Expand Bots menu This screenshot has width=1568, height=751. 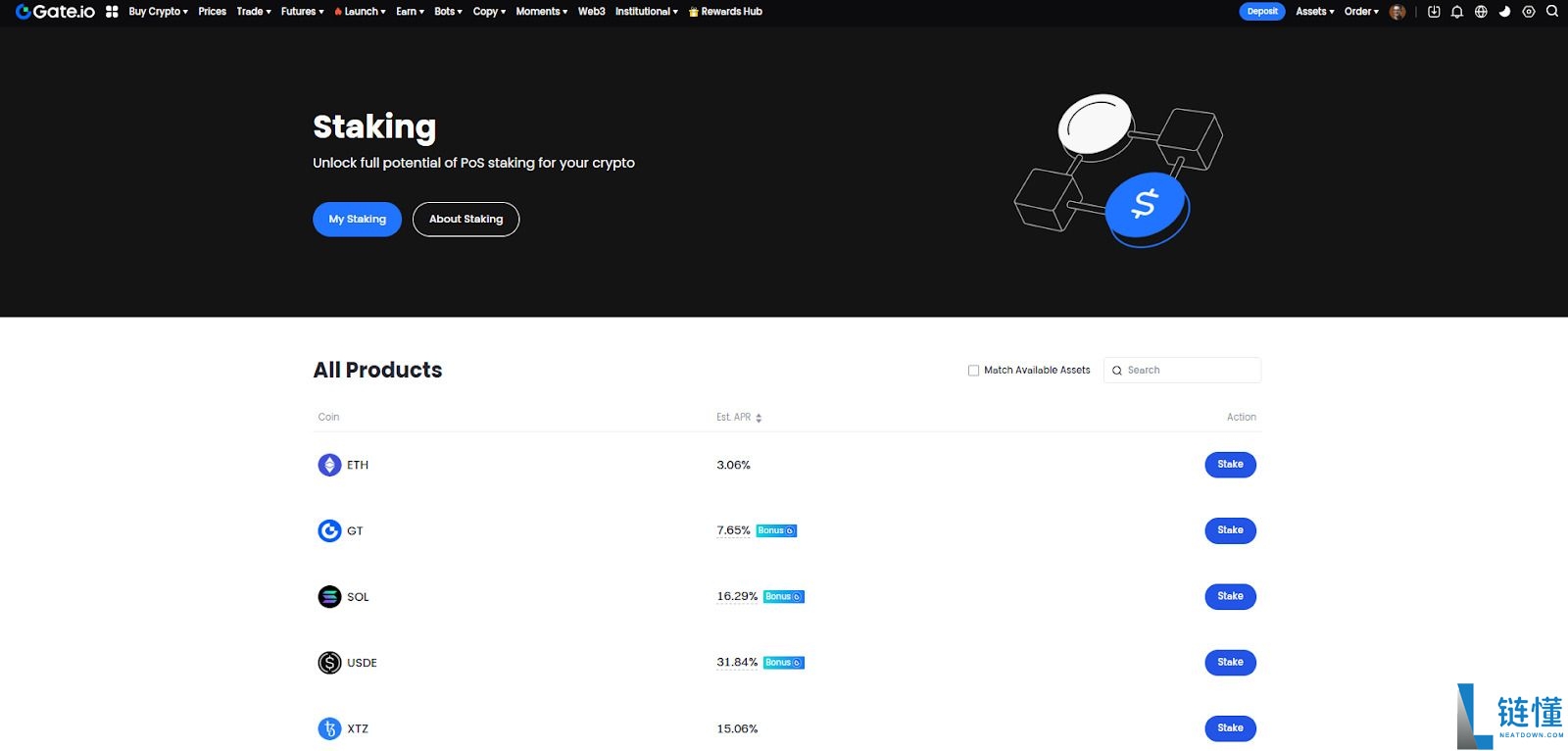coord(448,12)
